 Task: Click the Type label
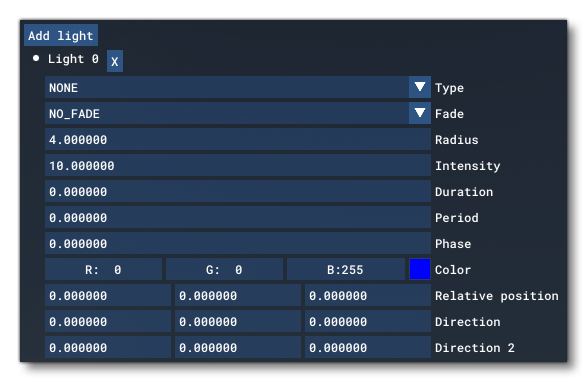coord(449,88)
